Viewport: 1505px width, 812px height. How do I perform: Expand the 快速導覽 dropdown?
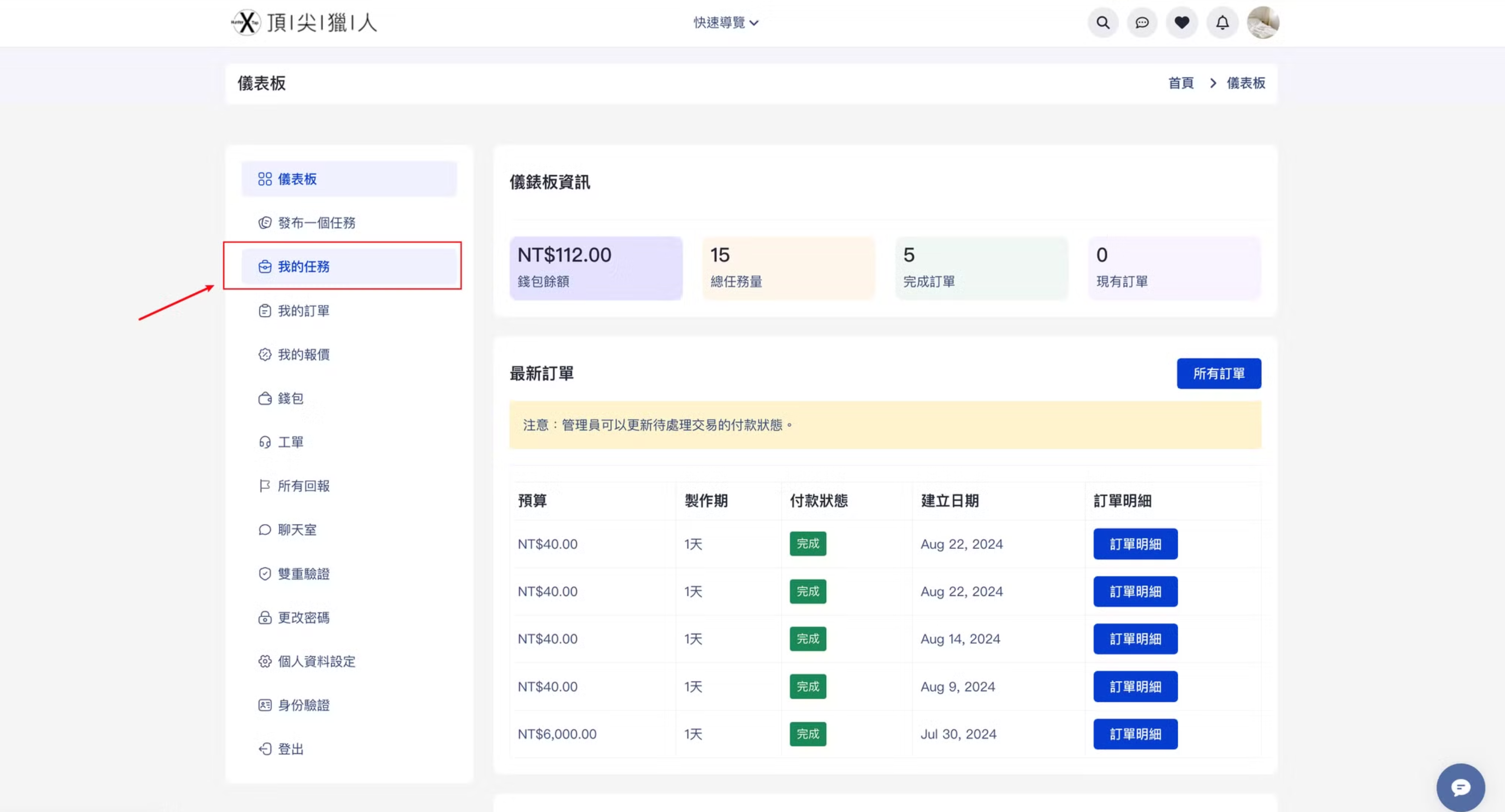725,23
